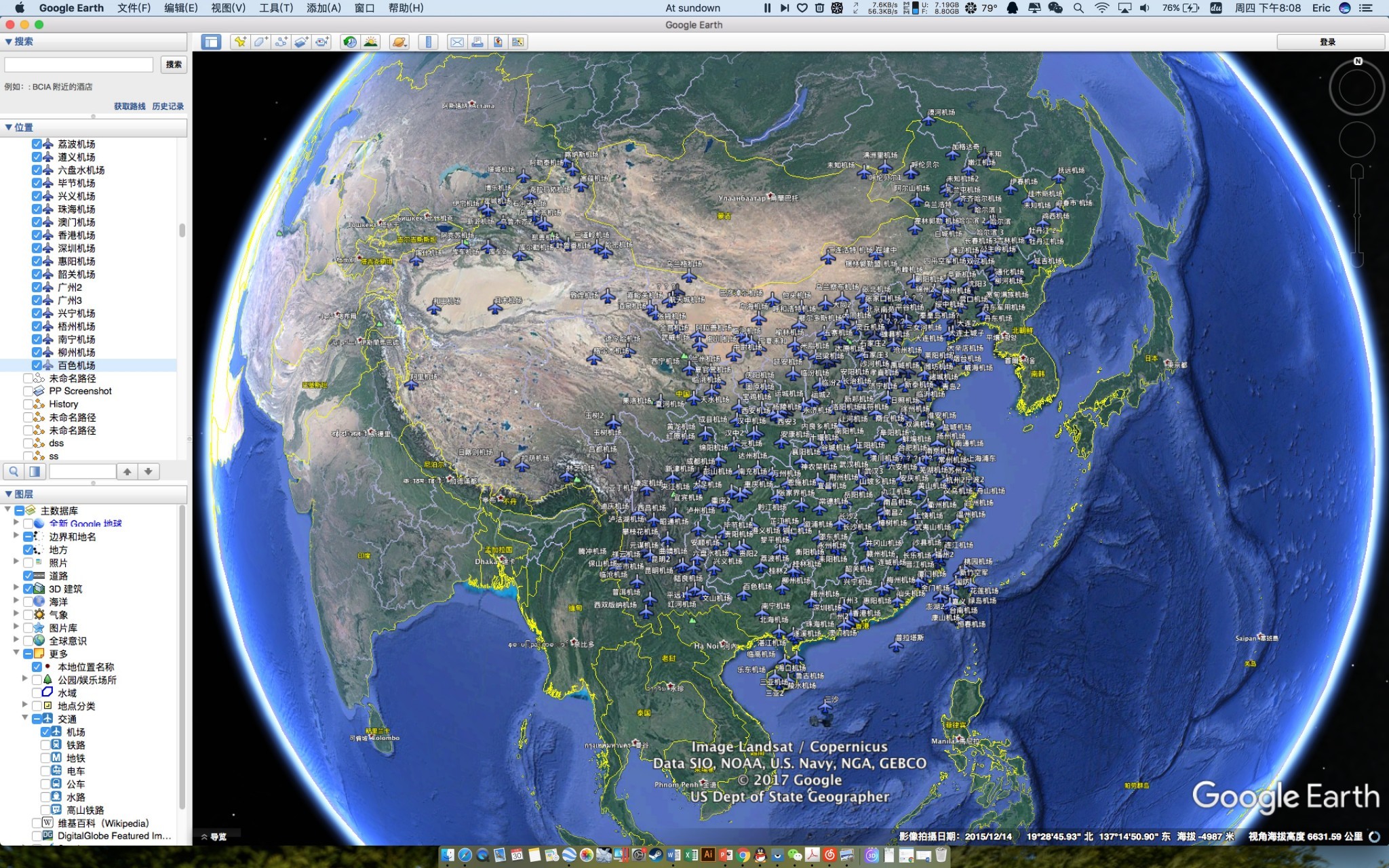This screenshot has width=1389, height=868.
Task: Expand the 3D 建筑 layer node
Action: pyautogui.click(x=16, y=588)
